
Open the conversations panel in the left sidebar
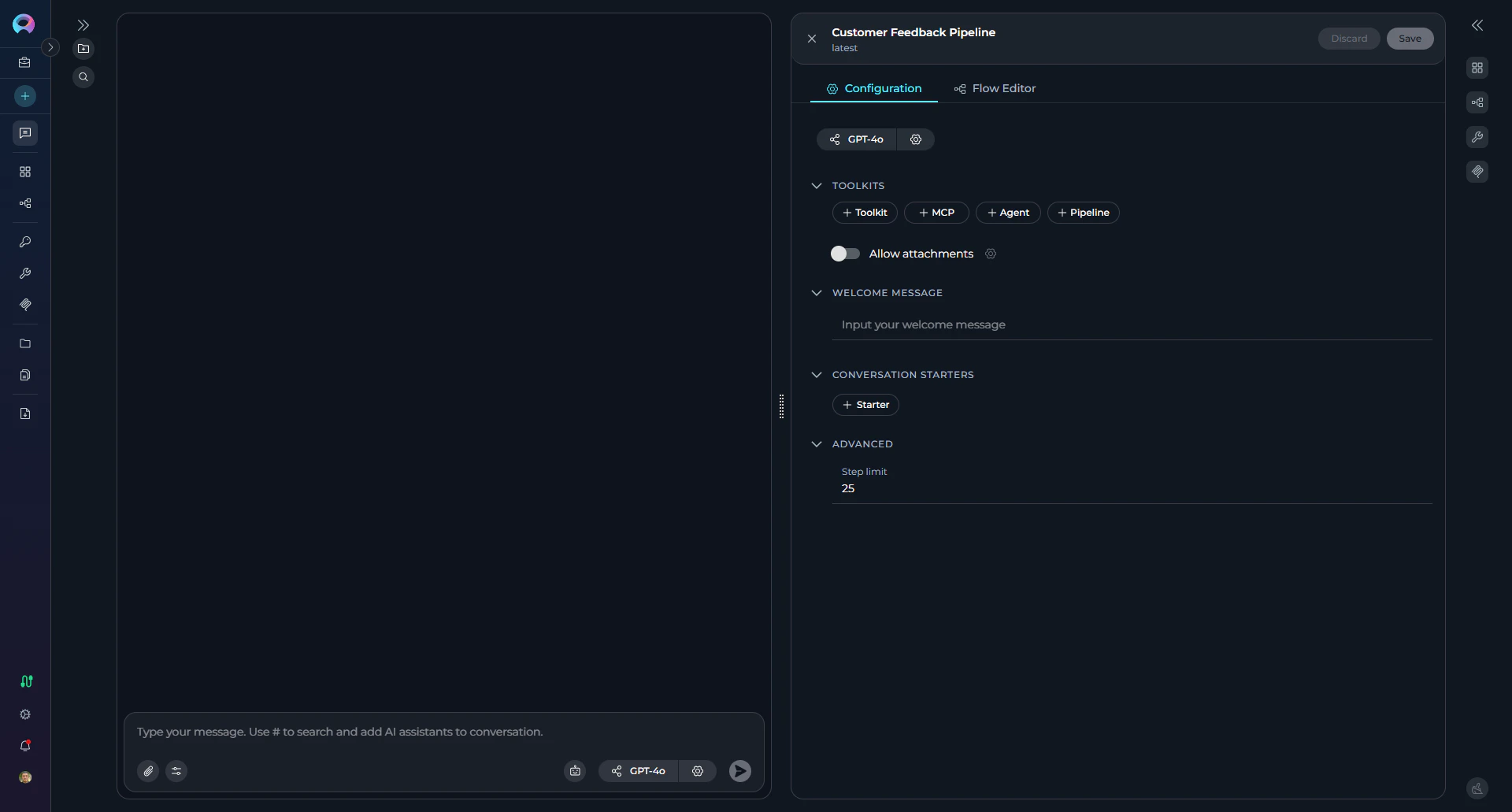24,133
